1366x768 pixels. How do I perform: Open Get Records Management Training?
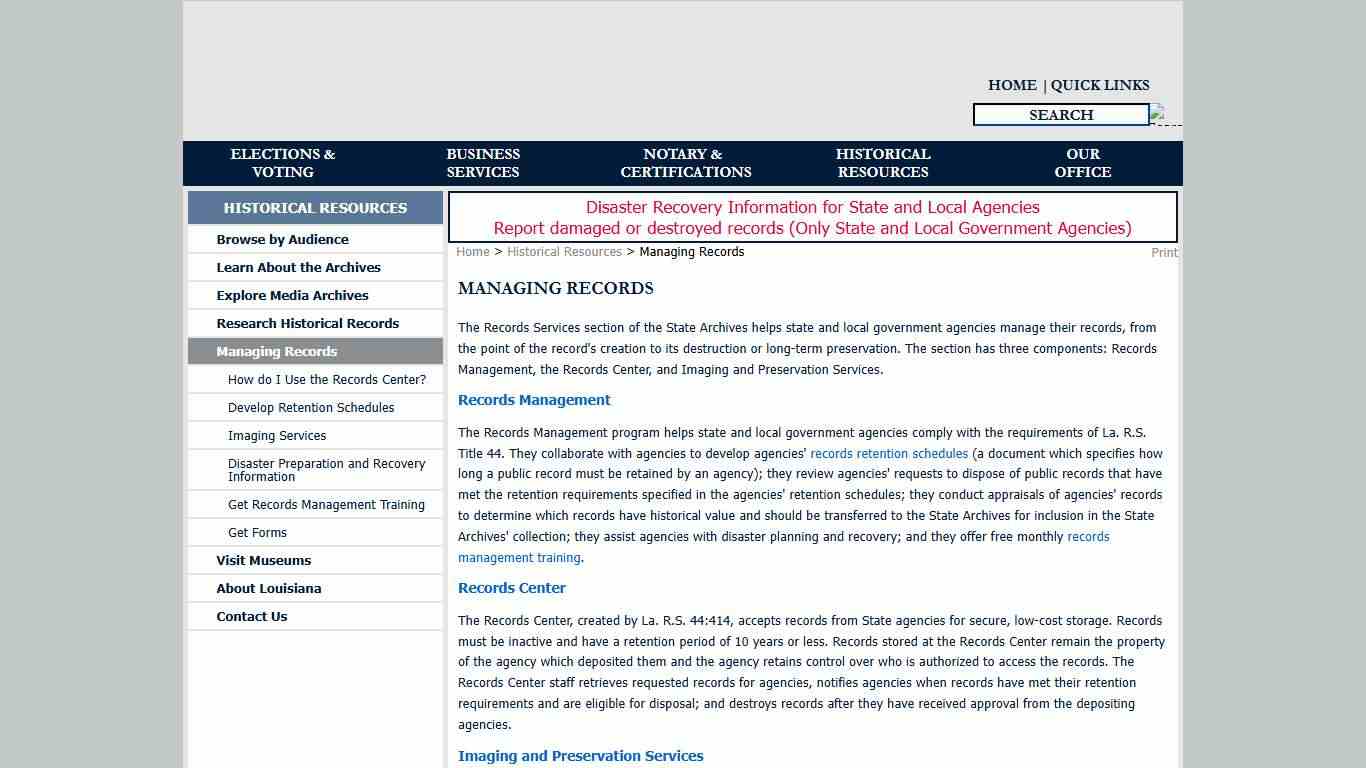pos(326,504)
